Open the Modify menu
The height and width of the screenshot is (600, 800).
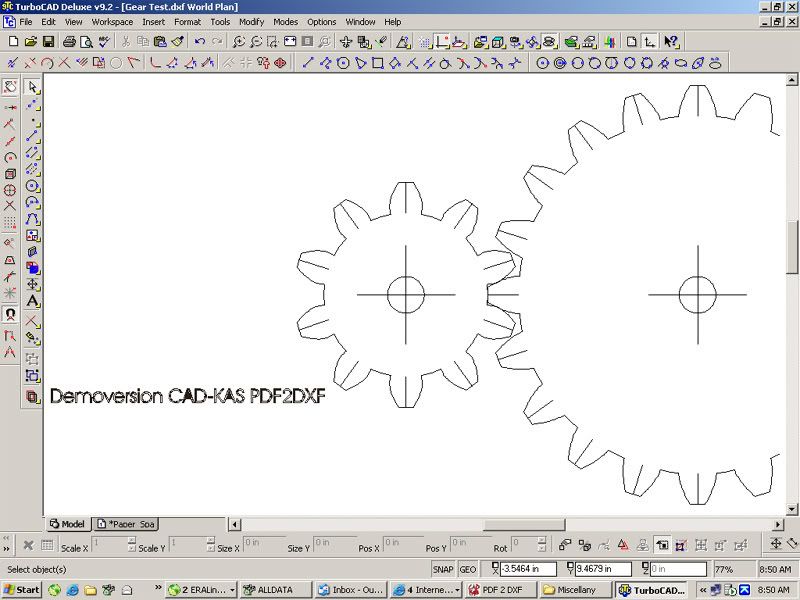pos(251,21)
